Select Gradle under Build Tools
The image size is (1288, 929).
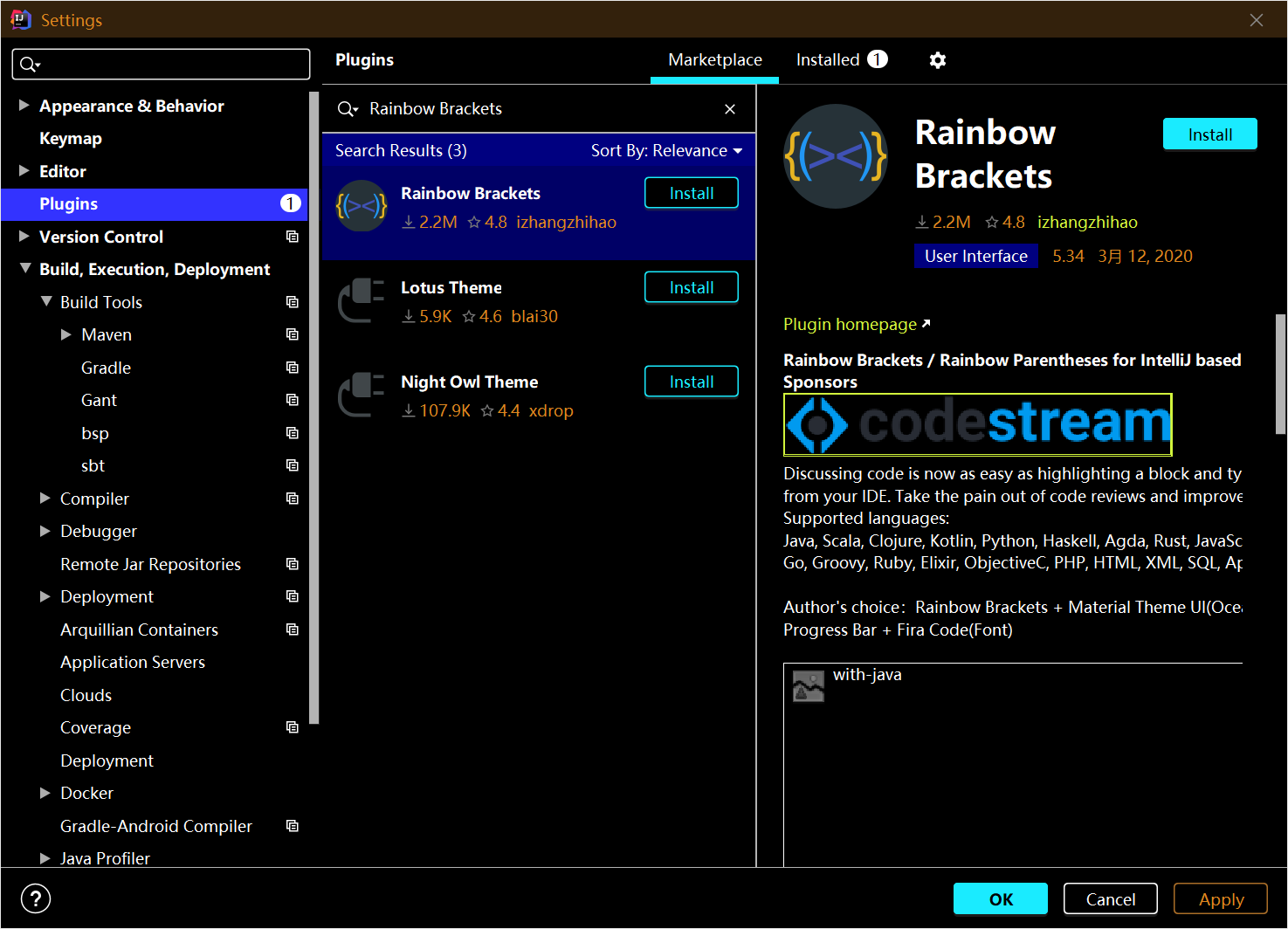(106, 368)
